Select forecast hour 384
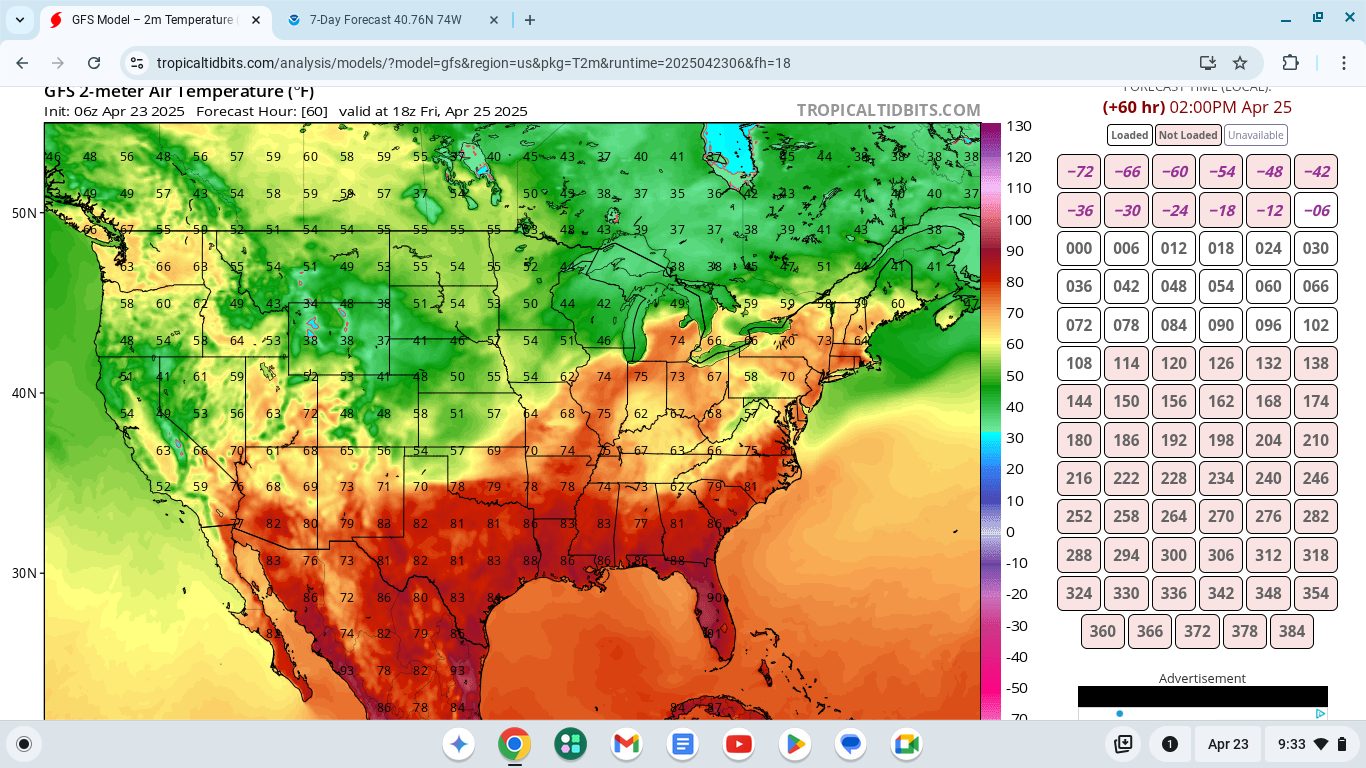 click(x=1291, y=632)
